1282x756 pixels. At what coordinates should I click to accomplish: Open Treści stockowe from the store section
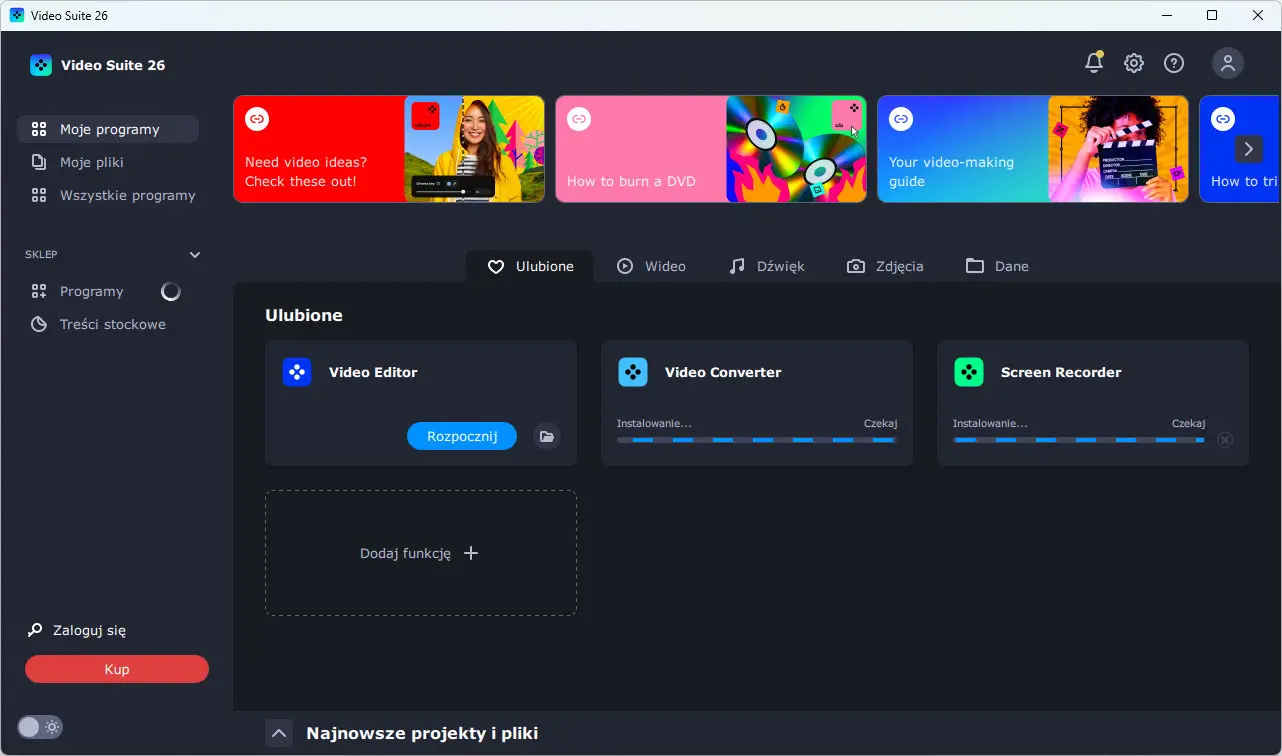point(111,323)
